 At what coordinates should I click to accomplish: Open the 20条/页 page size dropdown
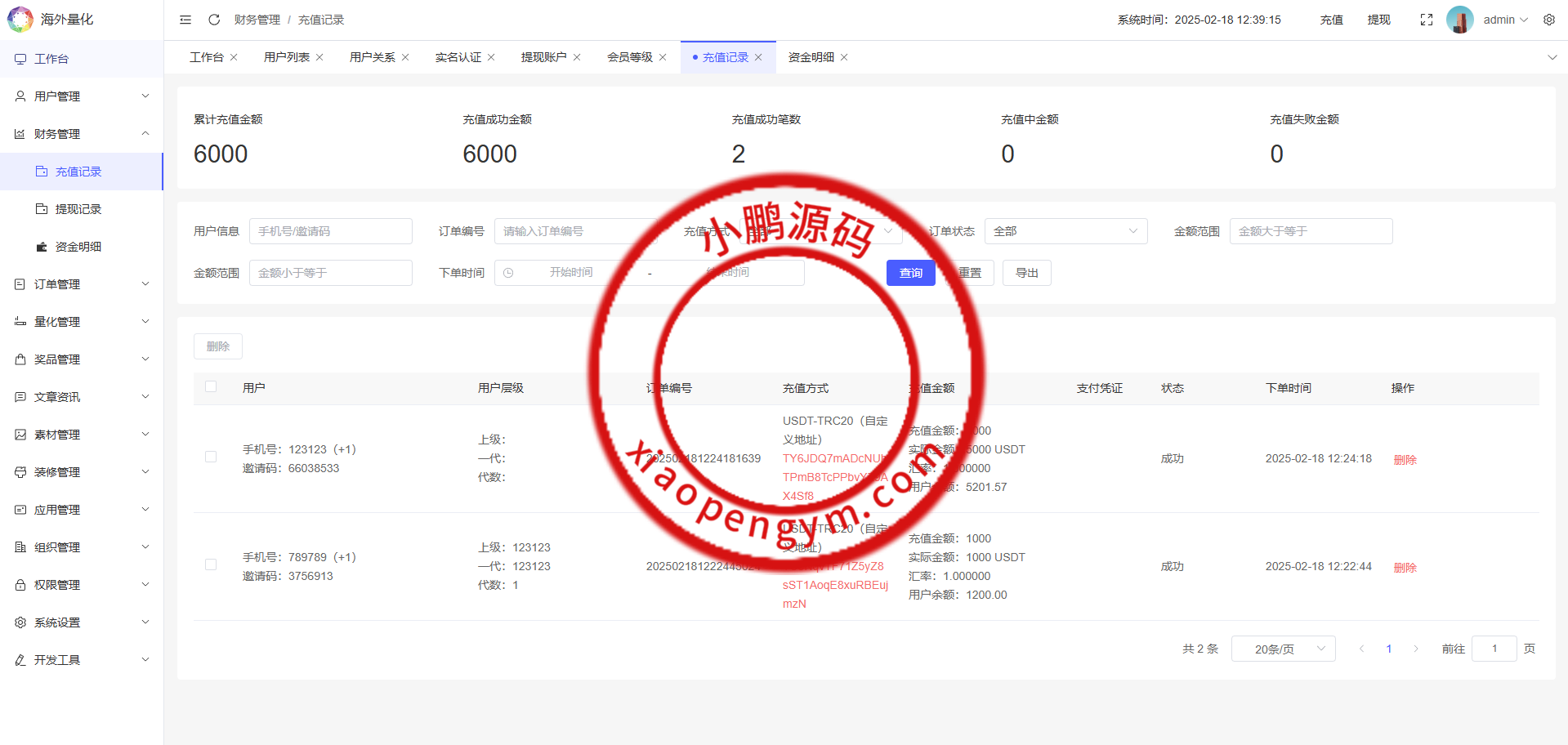(1283, 649)
